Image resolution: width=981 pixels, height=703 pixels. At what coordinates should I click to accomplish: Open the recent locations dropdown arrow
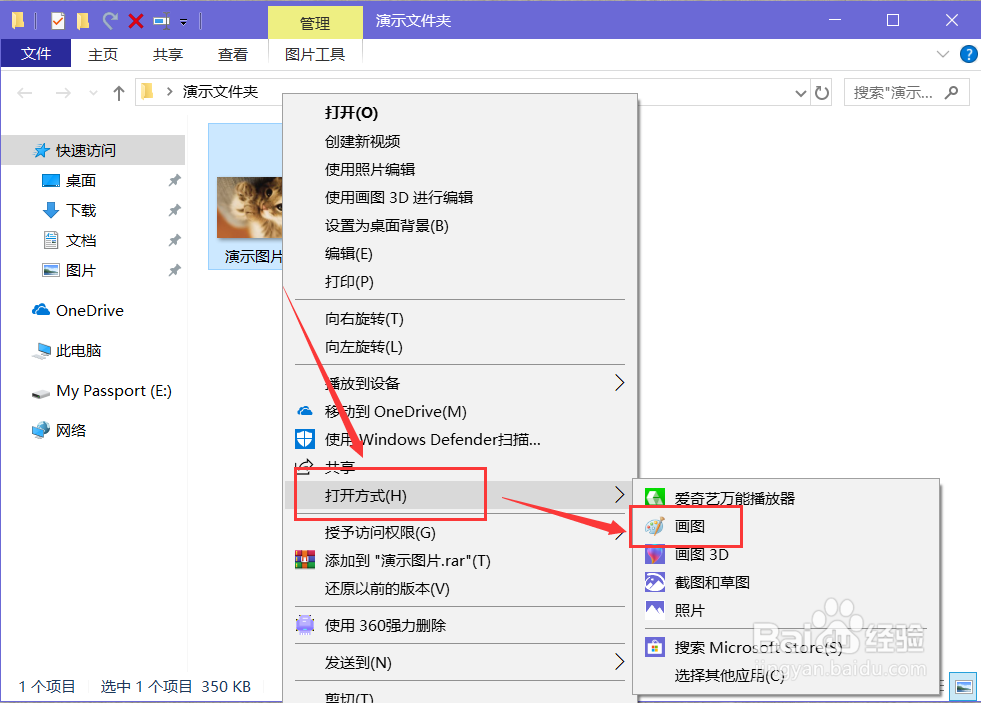point(93,93)
